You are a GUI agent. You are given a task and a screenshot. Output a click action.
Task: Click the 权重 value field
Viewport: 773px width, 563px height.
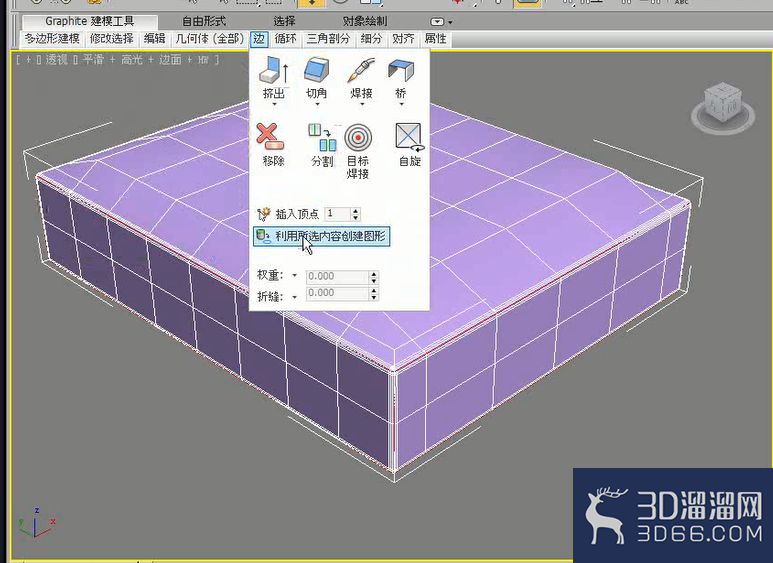(337, 276)
